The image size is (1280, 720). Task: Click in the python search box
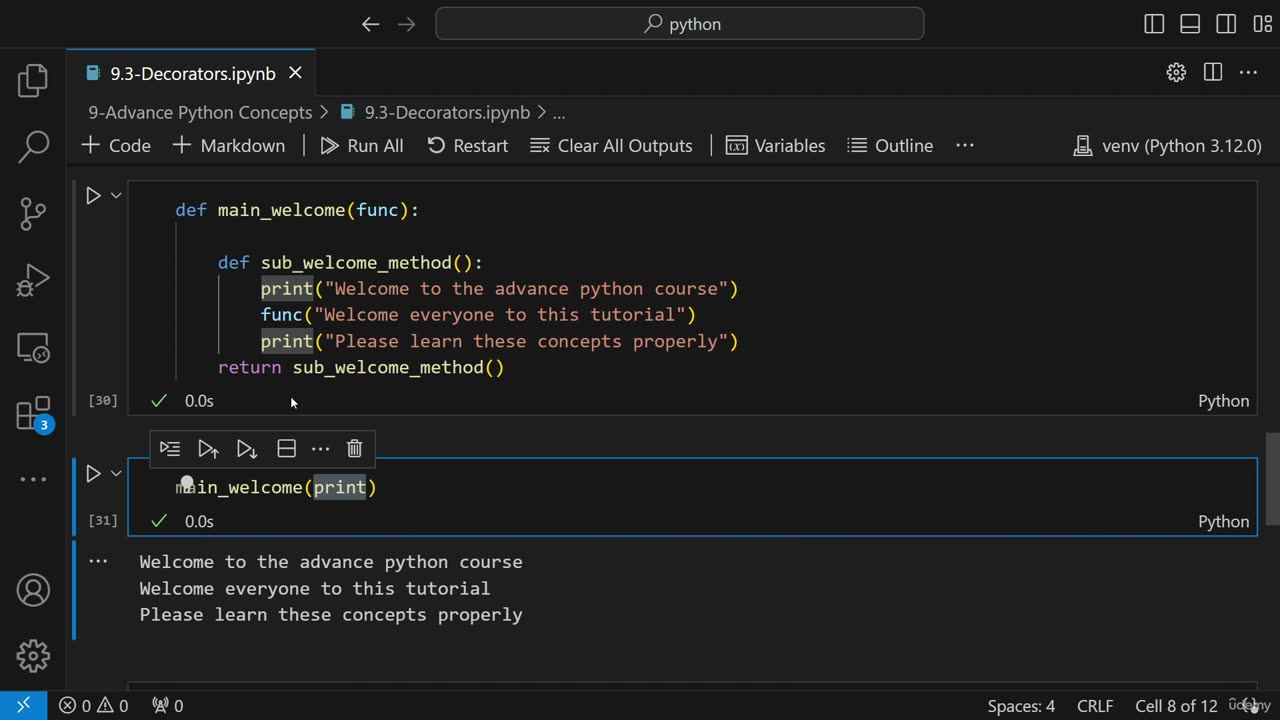coord(680,24)
